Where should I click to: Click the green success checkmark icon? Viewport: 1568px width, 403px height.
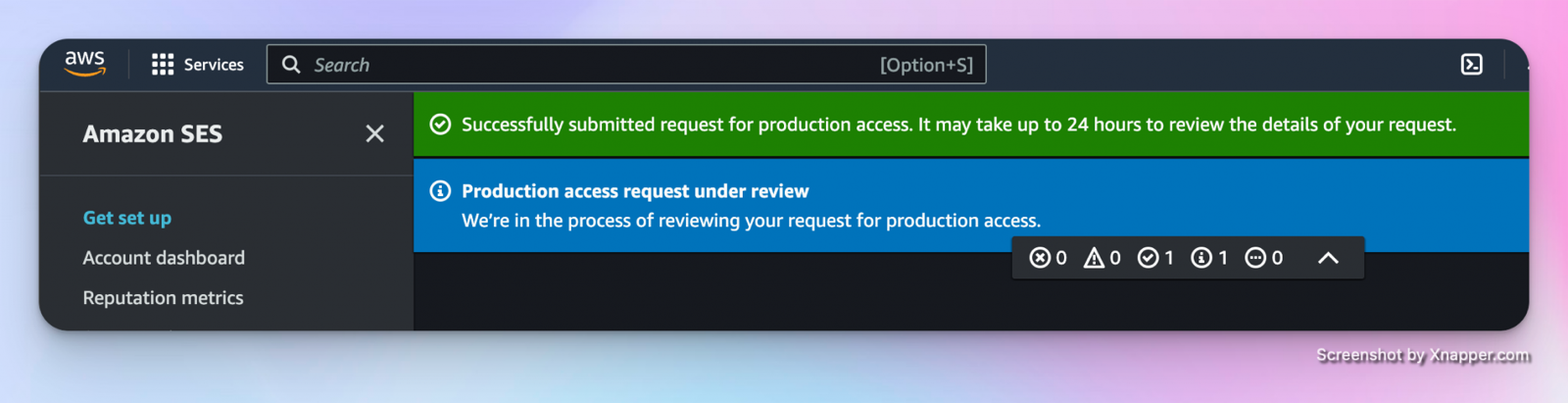[x=440, y=125]
